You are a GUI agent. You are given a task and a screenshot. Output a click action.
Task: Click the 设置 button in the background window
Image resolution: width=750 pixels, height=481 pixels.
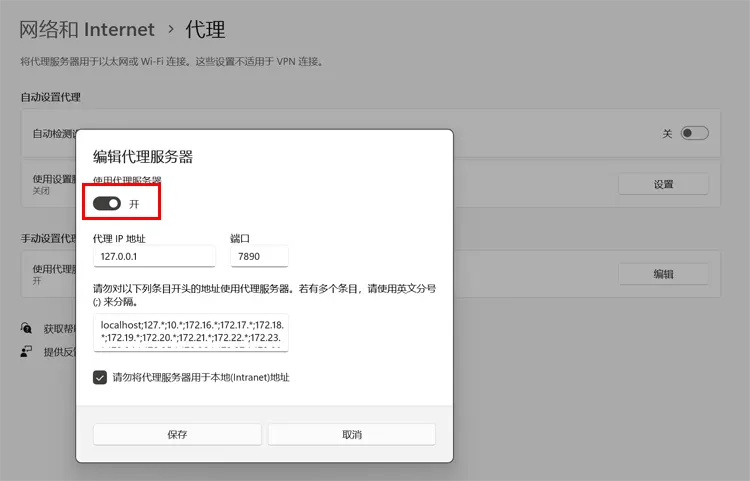click(663, 184)
